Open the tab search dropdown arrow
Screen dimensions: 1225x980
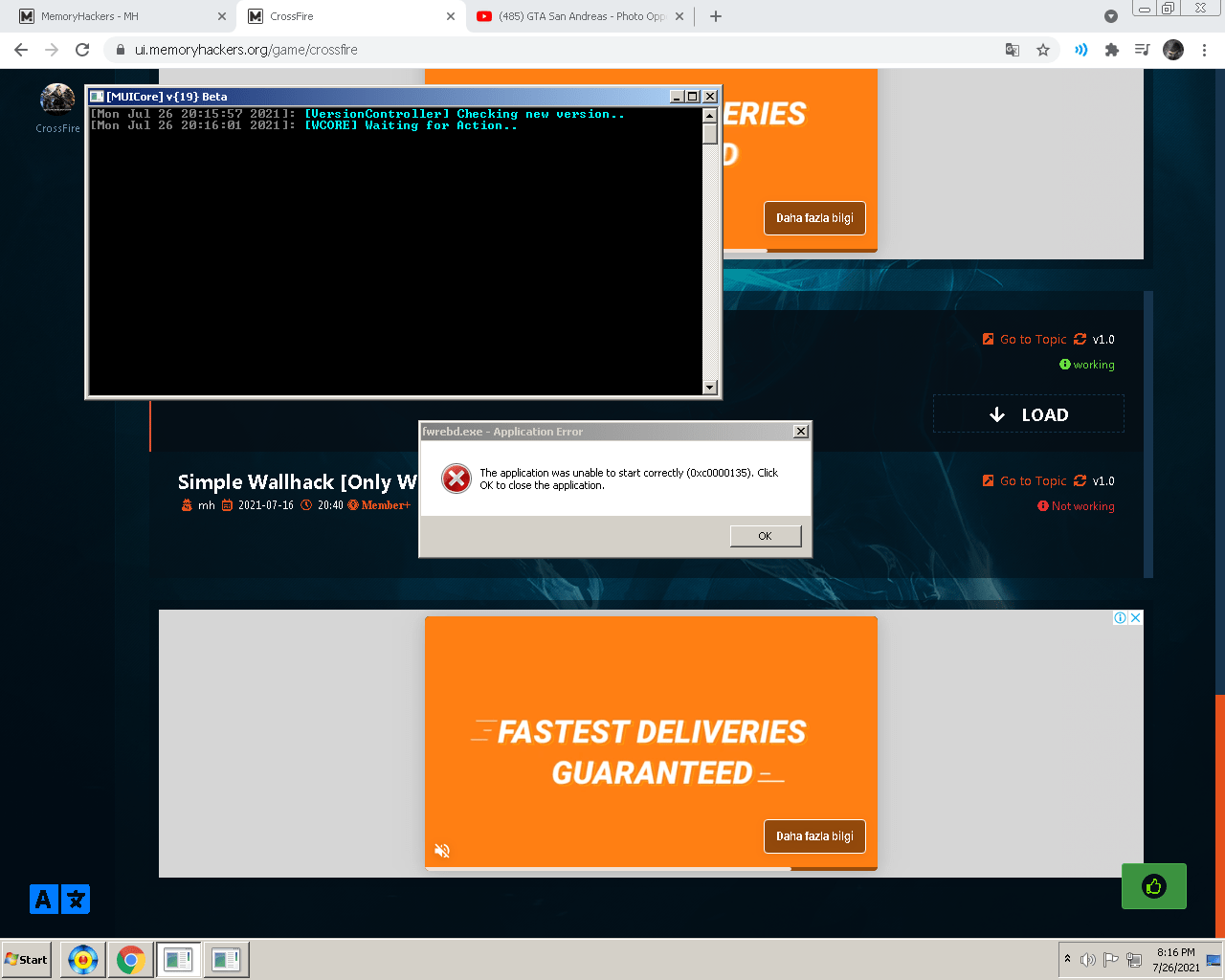1111,16
